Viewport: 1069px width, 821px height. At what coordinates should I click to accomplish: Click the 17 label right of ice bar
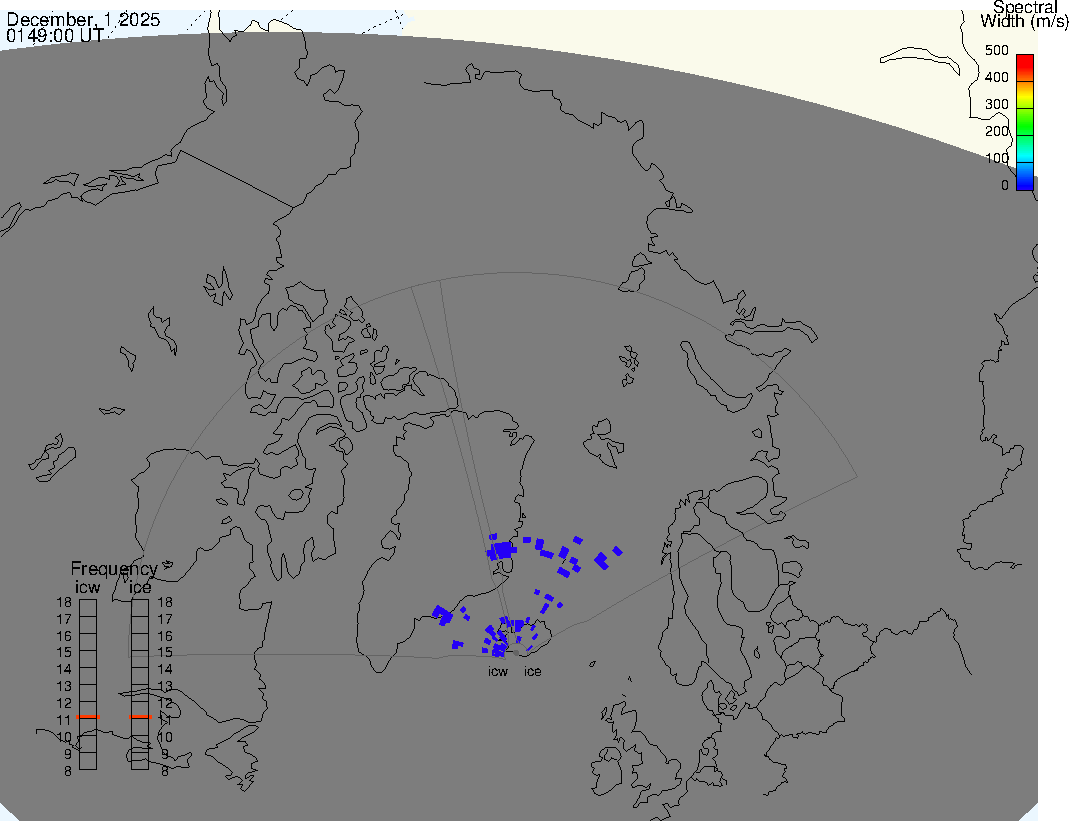(165, 619)
